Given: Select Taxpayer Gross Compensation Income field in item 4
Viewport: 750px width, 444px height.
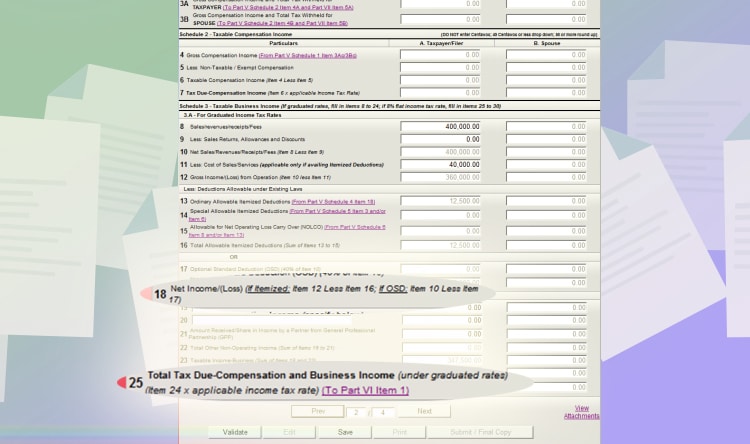Looking at the screenshot, I should (x=441, y=55).
